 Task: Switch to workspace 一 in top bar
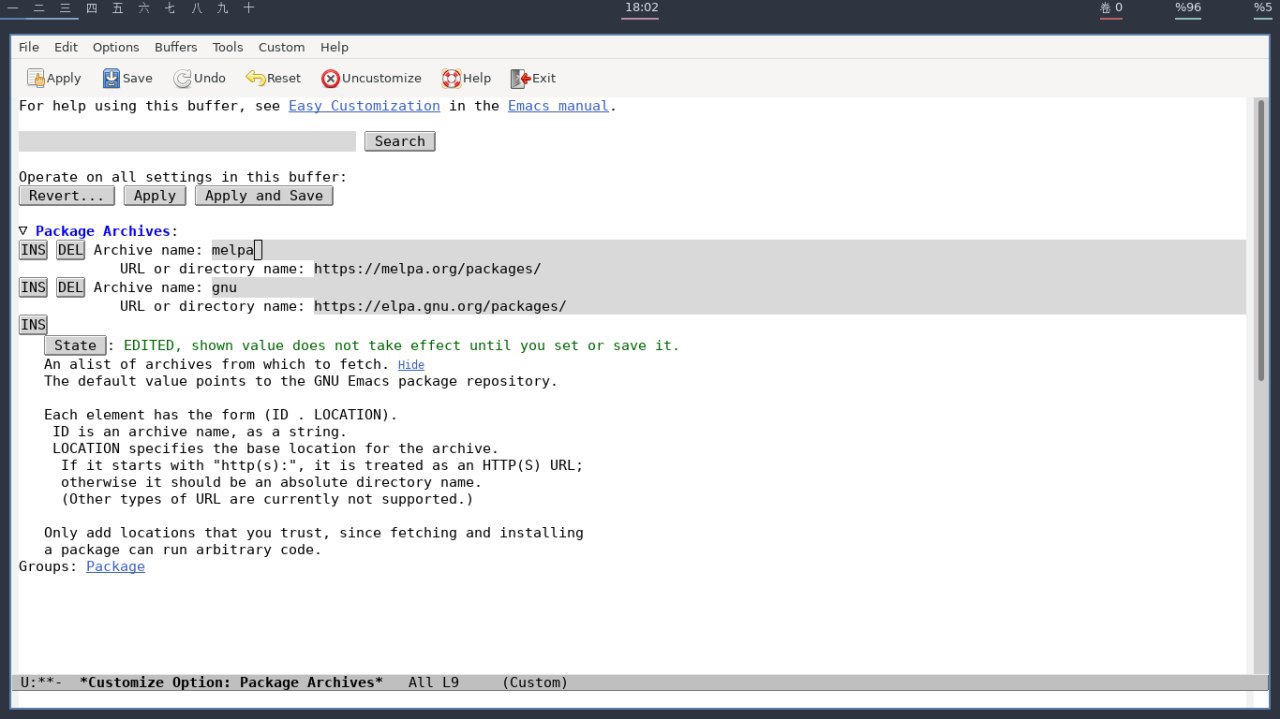point(13,8)
